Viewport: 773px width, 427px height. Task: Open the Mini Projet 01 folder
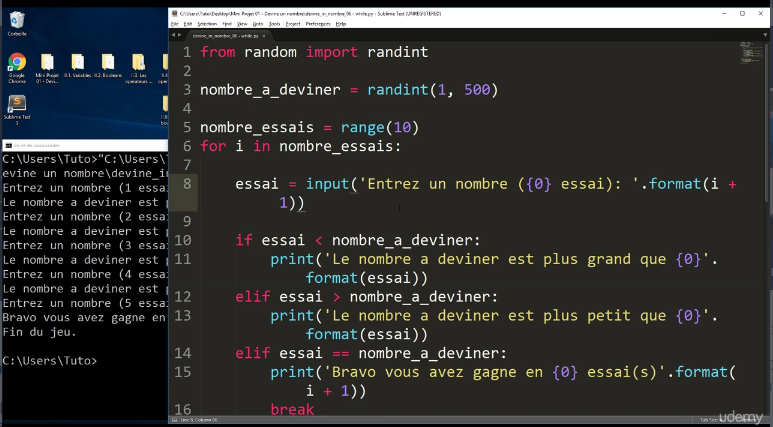(x=47, y=65)
